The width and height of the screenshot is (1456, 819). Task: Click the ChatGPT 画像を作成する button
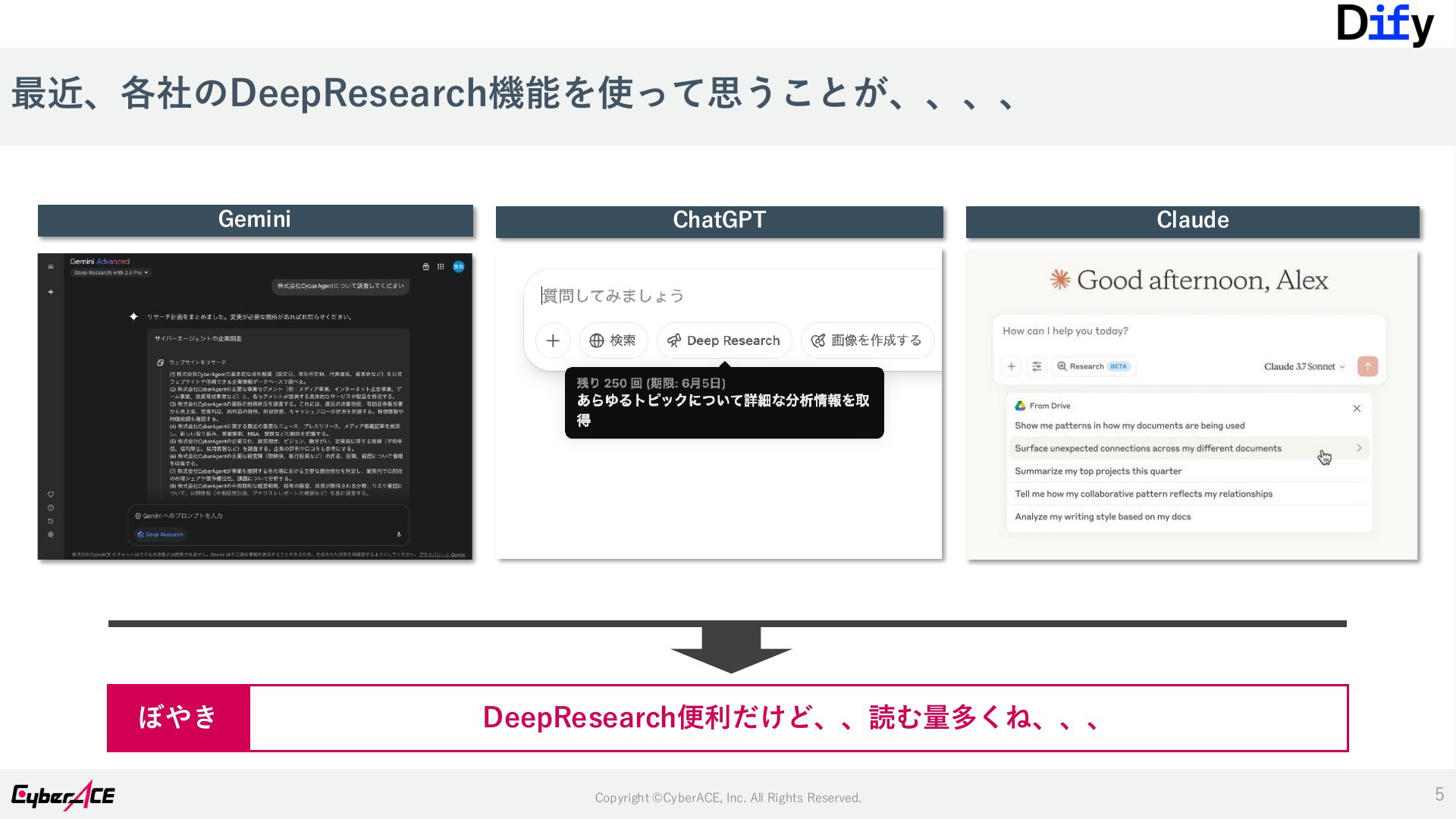pos(868,340)
